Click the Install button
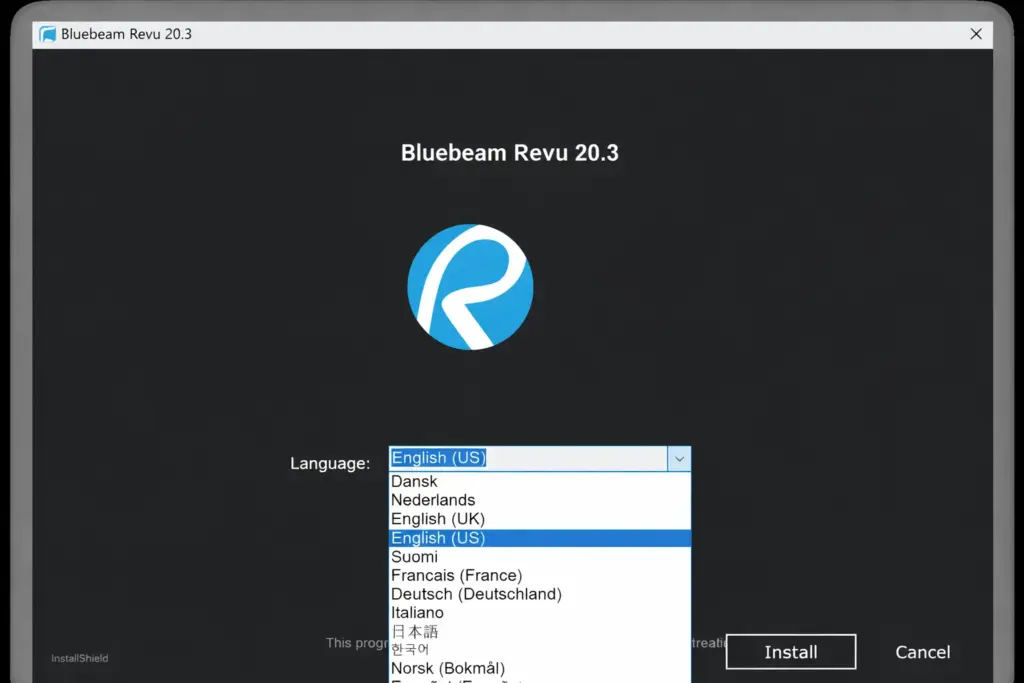 790,651
